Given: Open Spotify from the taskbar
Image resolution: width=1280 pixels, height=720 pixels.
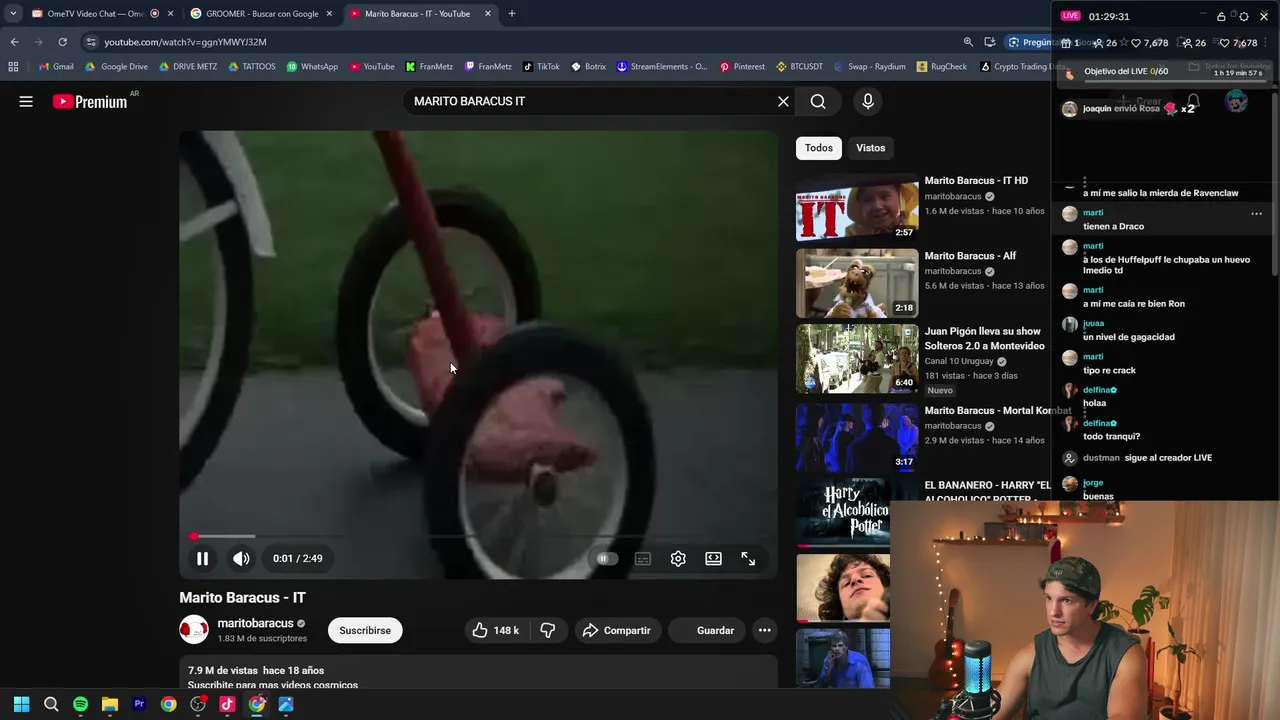Looking at the screenshot, I should click(80, 704).
